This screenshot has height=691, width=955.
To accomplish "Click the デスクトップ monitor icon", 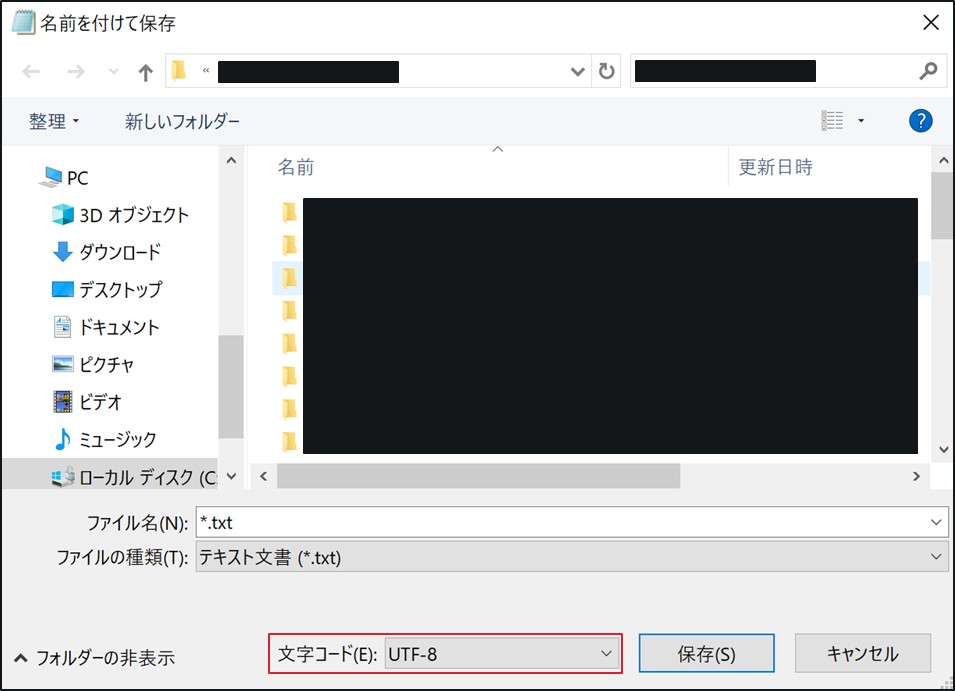I will tap(63, 289).
